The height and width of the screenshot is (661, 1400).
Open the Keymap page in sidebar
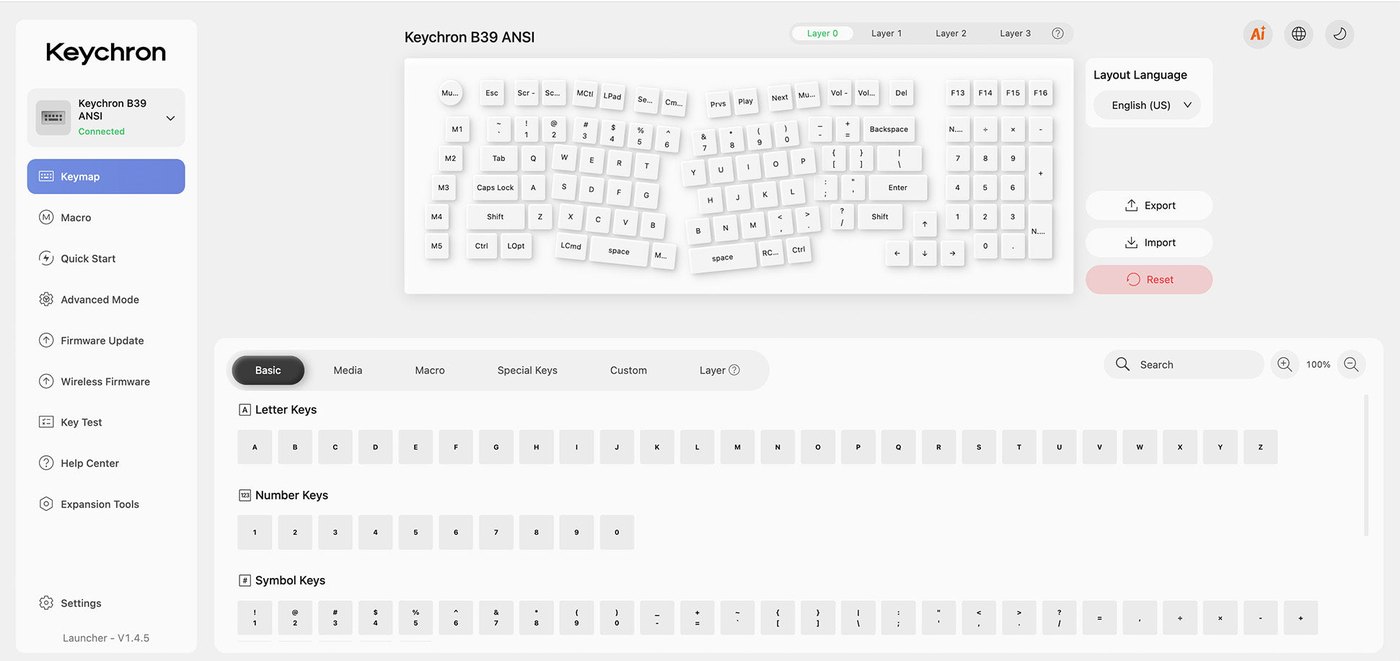pyautogui.click(x=106, y=176)
